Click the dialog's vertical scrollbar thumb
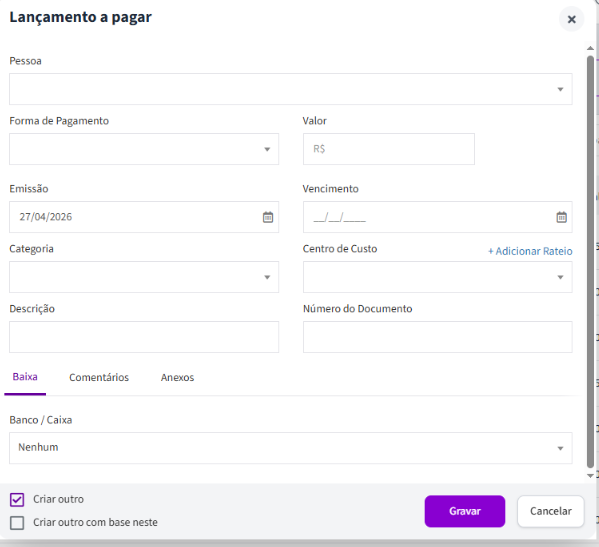 pyautogui.click(x=590, y=262)
